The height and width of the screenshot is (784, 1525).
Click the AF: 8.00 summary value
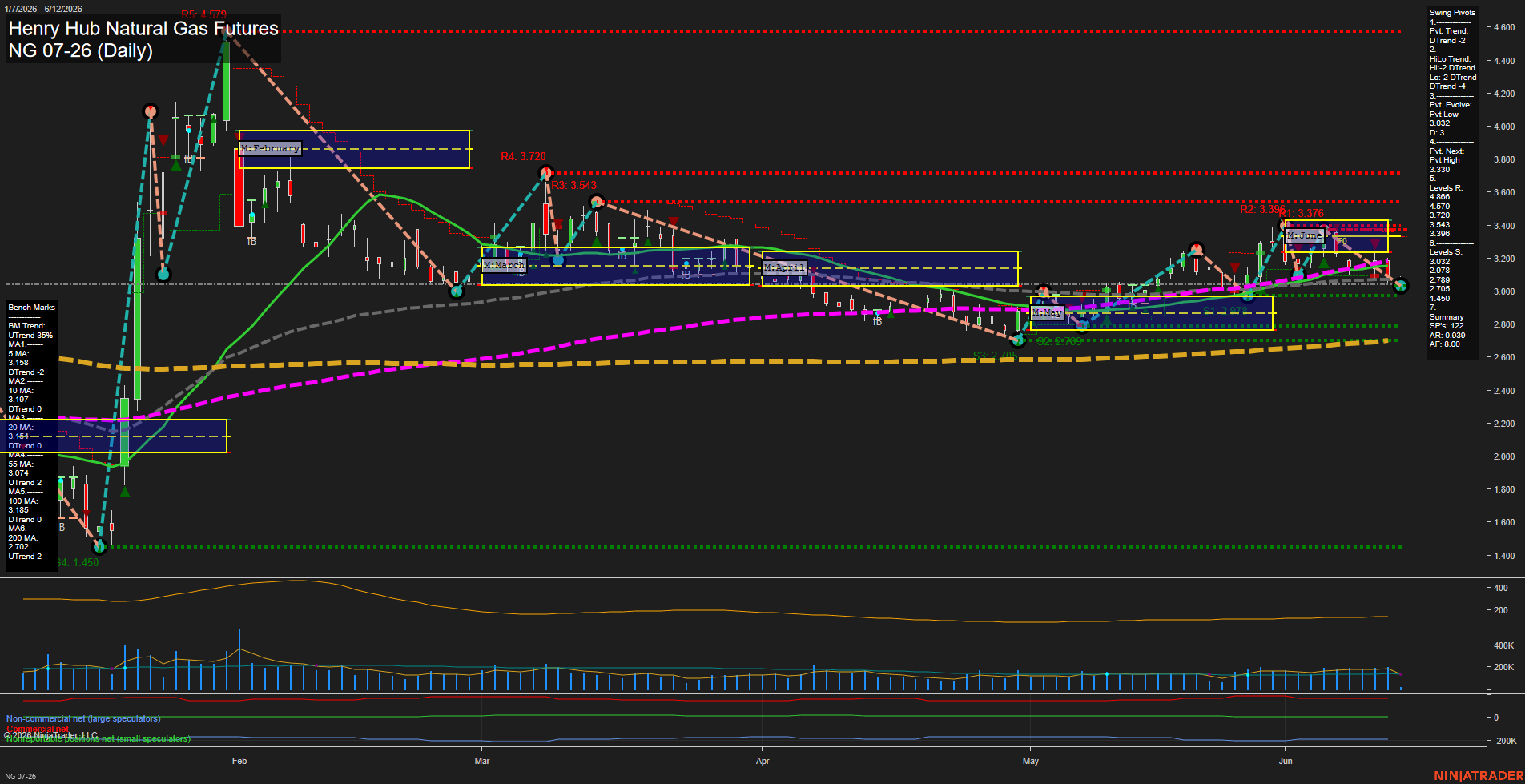1445,344
